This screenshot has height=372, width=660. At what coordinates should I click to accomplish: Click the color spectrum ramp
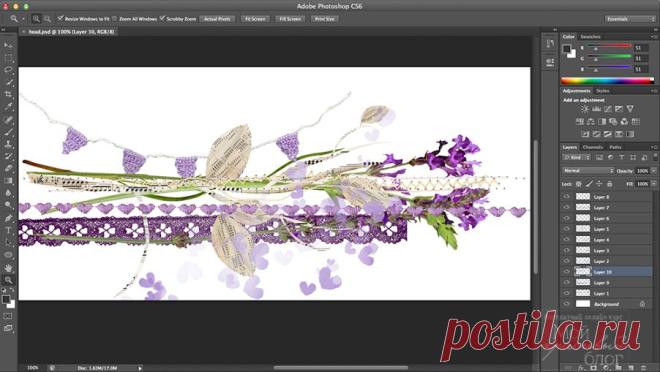607,81
